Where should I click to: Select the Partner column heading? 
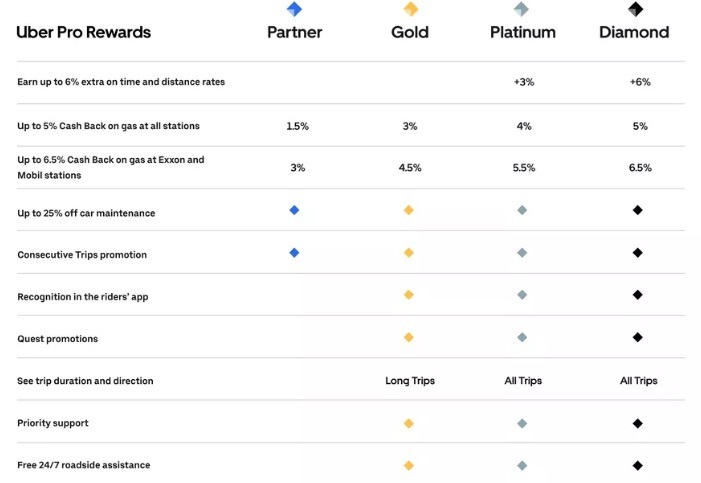click(294, 32)
